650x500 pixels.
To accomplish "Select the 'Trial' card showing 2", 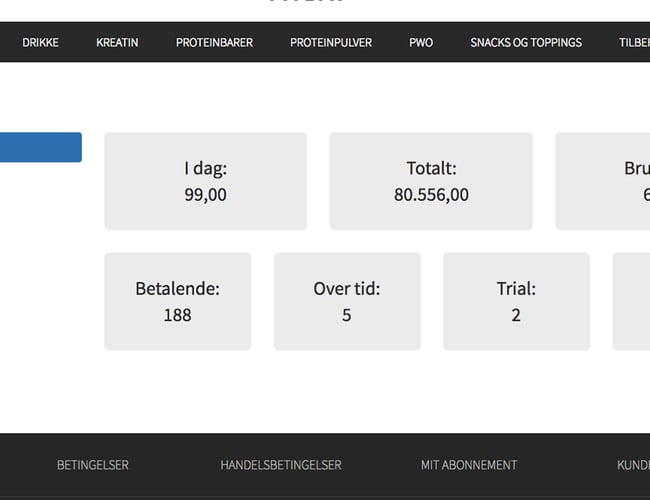I will [516, 301].
